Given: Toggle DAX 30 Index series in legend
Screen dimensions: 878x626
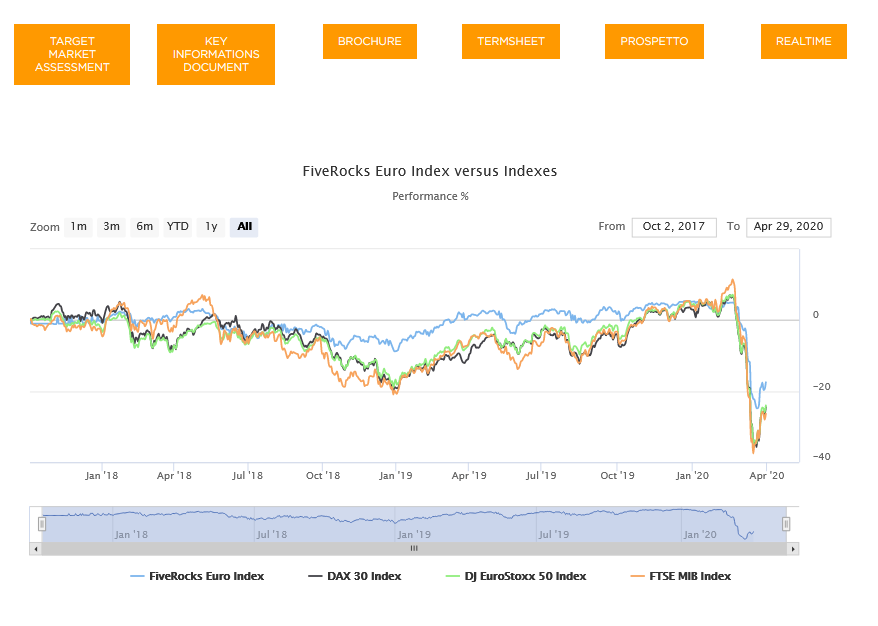Looking at the screenshot, I should tap(355, 576).
